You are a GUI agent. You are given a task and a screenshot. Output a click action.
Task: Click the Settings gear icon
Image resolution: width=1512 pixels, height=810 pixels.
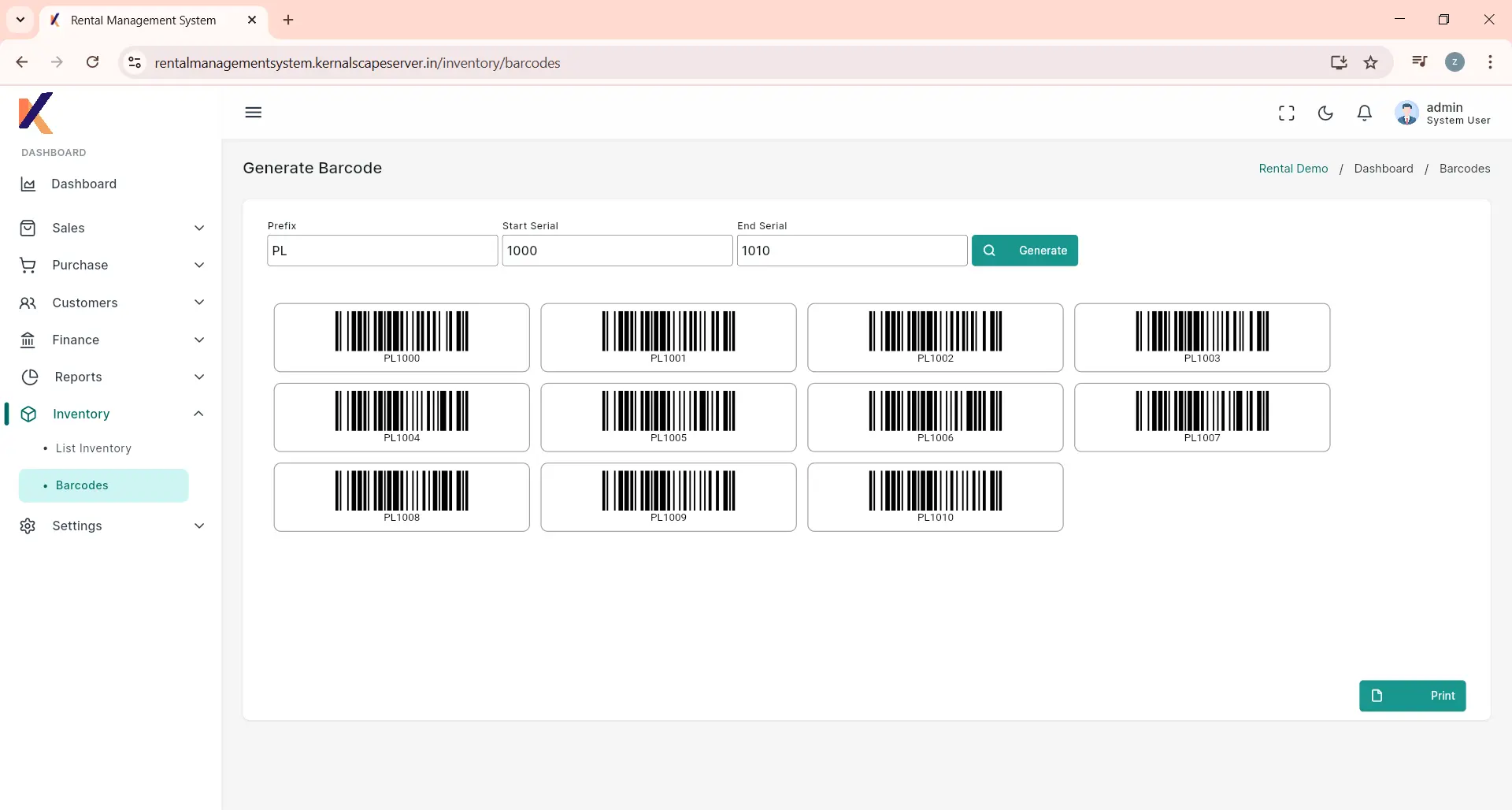[28, 526]
